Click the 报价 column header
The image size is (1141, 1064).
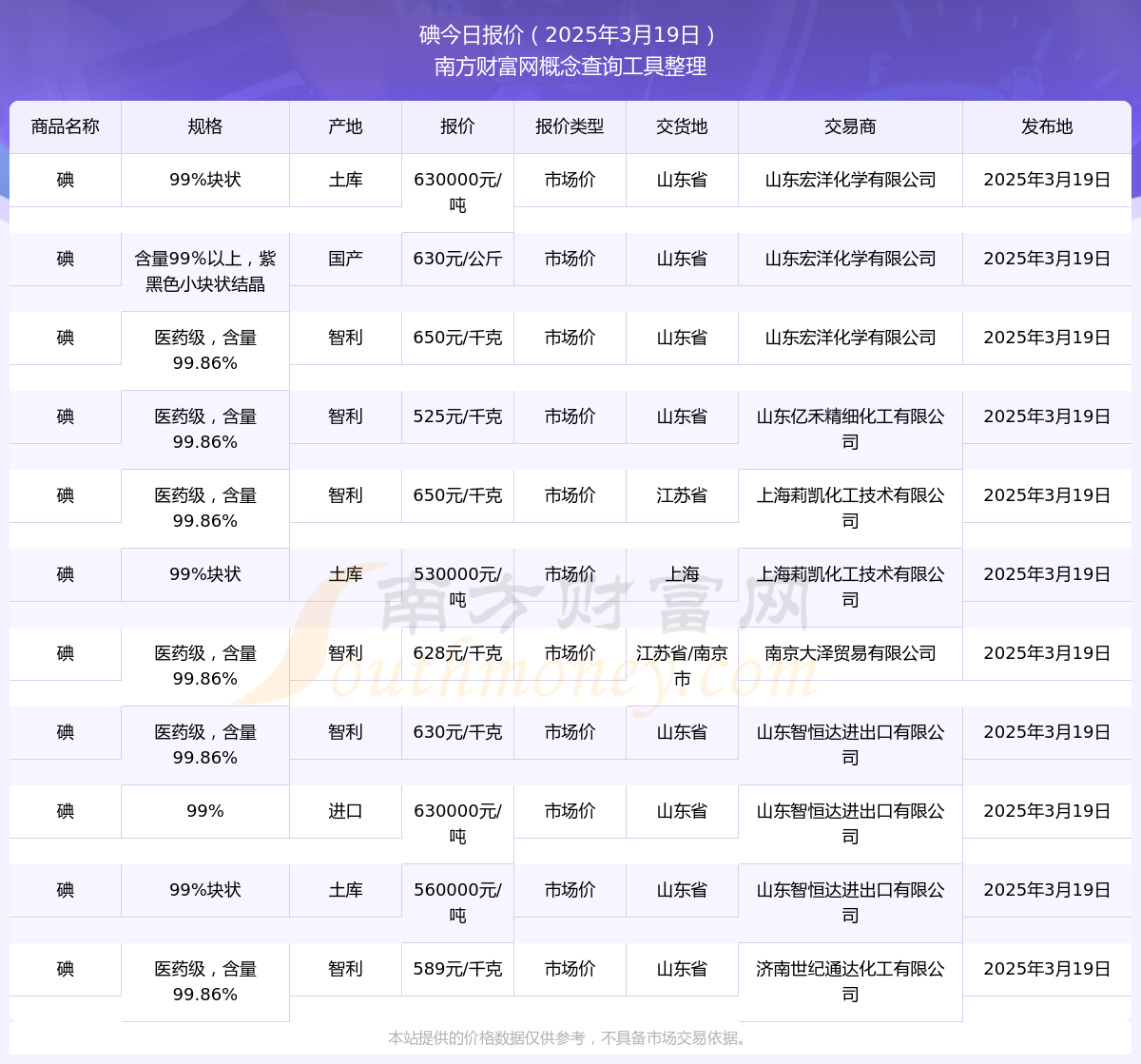[x=457, y=126]
